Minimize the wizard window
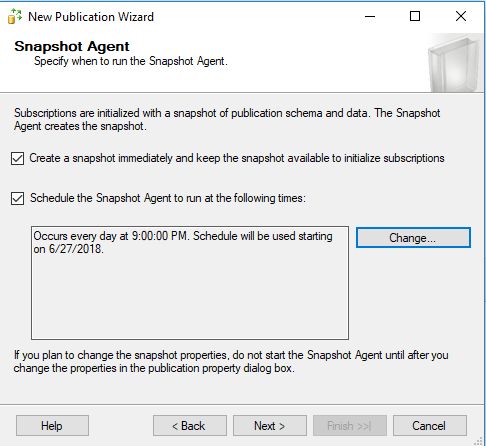Image resolution: width=486 pixels, height=446 pixels. pos(370,16)
